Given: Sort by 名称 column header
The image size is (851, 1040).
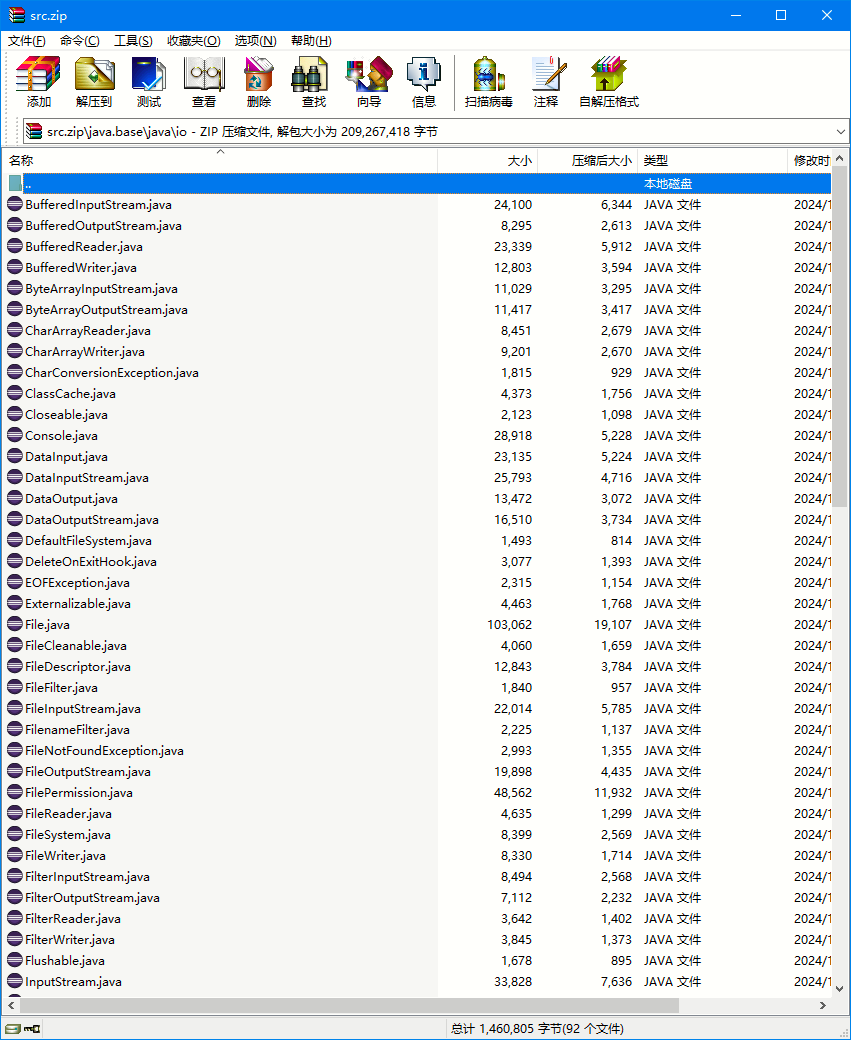Looking at the screenshot, I should [22, 161].
